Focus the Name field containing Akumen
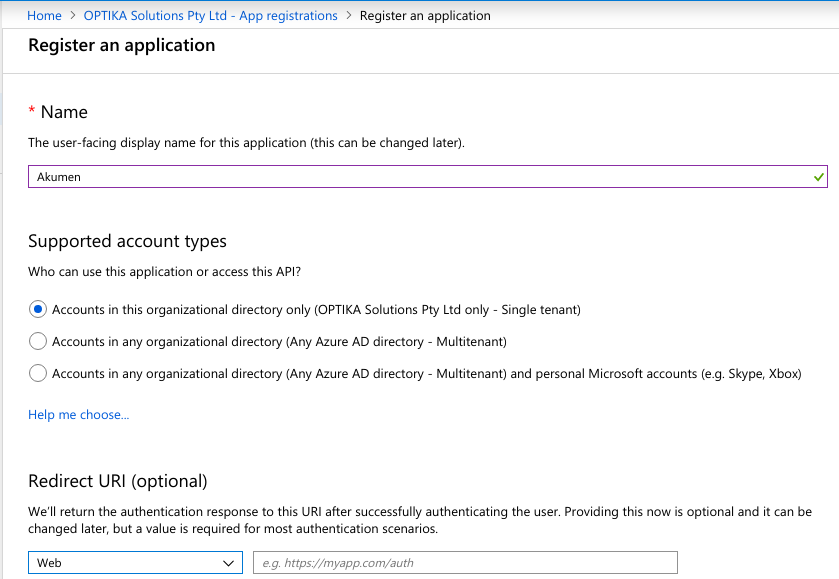 [x=420, y=177]
